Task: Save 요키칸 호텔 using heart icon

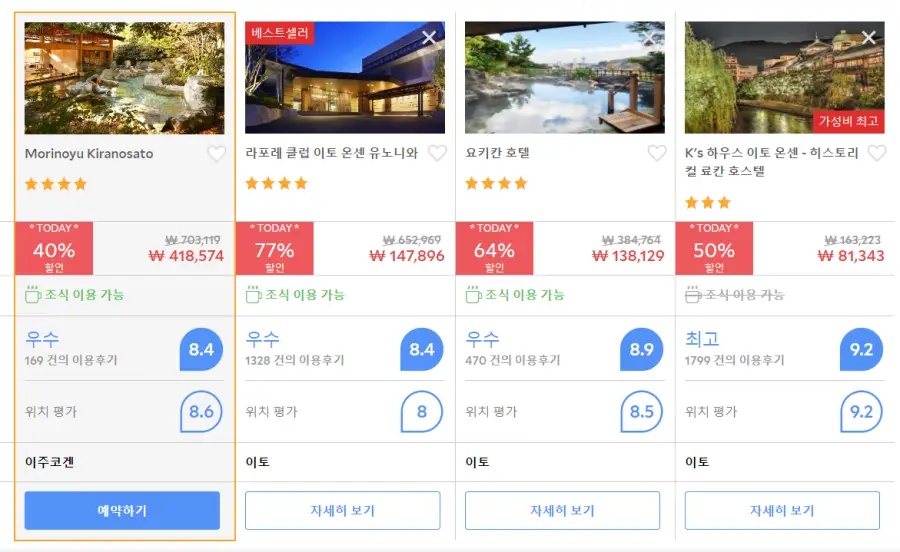Action: 657,153
